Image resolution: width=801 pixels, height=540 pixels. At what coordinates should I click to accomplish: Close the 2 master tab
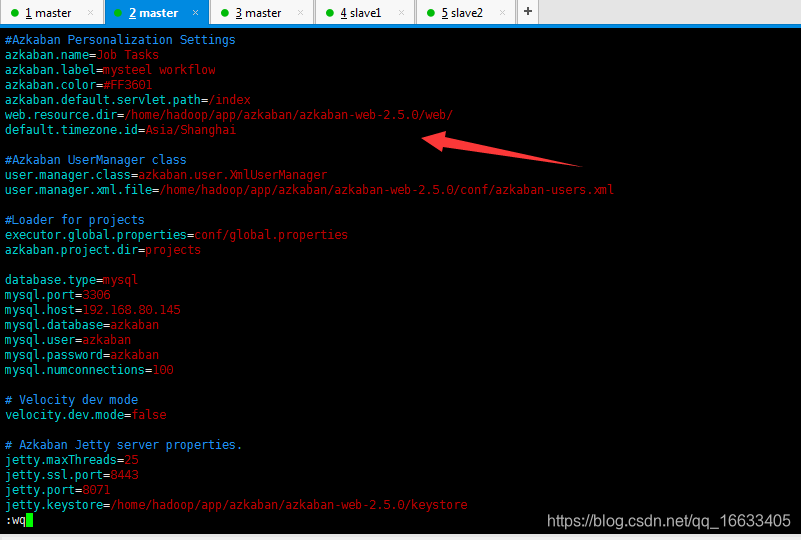point(195,13)
